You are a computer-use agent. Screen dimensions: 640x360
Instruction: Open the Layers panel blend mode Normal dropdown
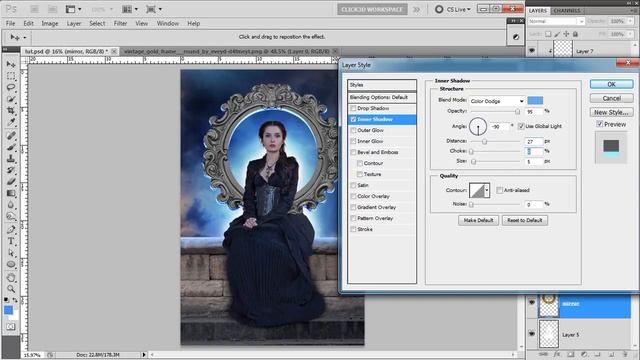click(x=556, y=21)
